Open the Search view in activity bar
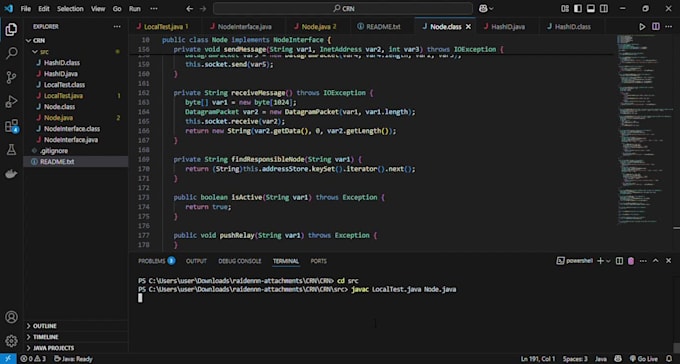 pos(11,53)
